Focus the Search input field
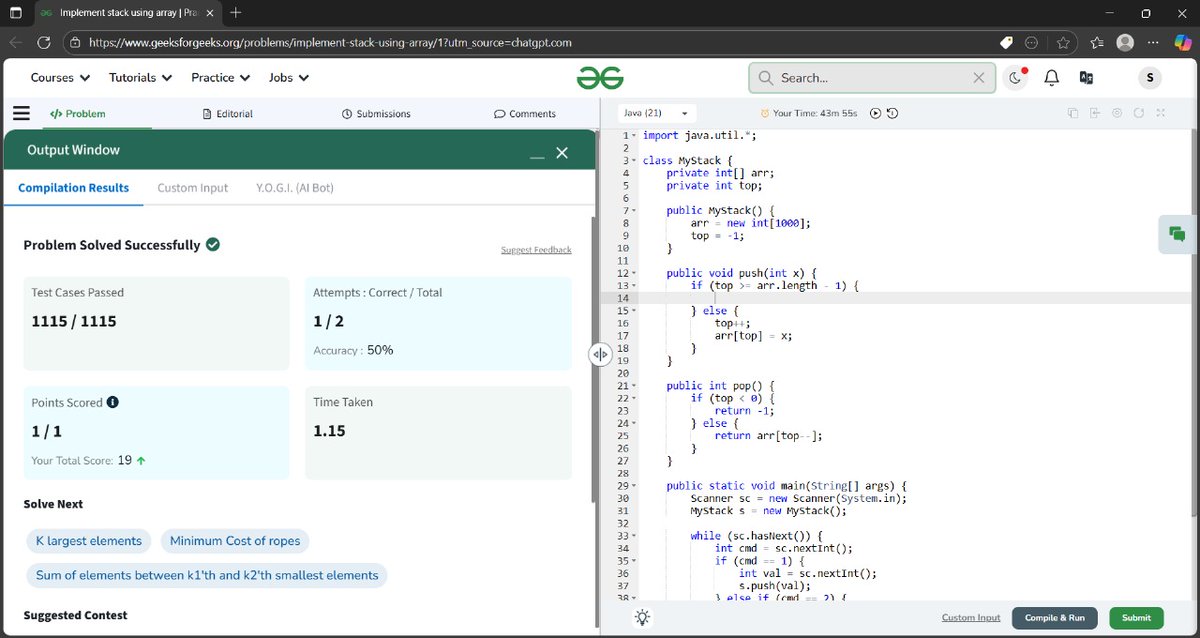Image resolution: width=1200 pixels, height=638 pixels. (x=874, y=78)
